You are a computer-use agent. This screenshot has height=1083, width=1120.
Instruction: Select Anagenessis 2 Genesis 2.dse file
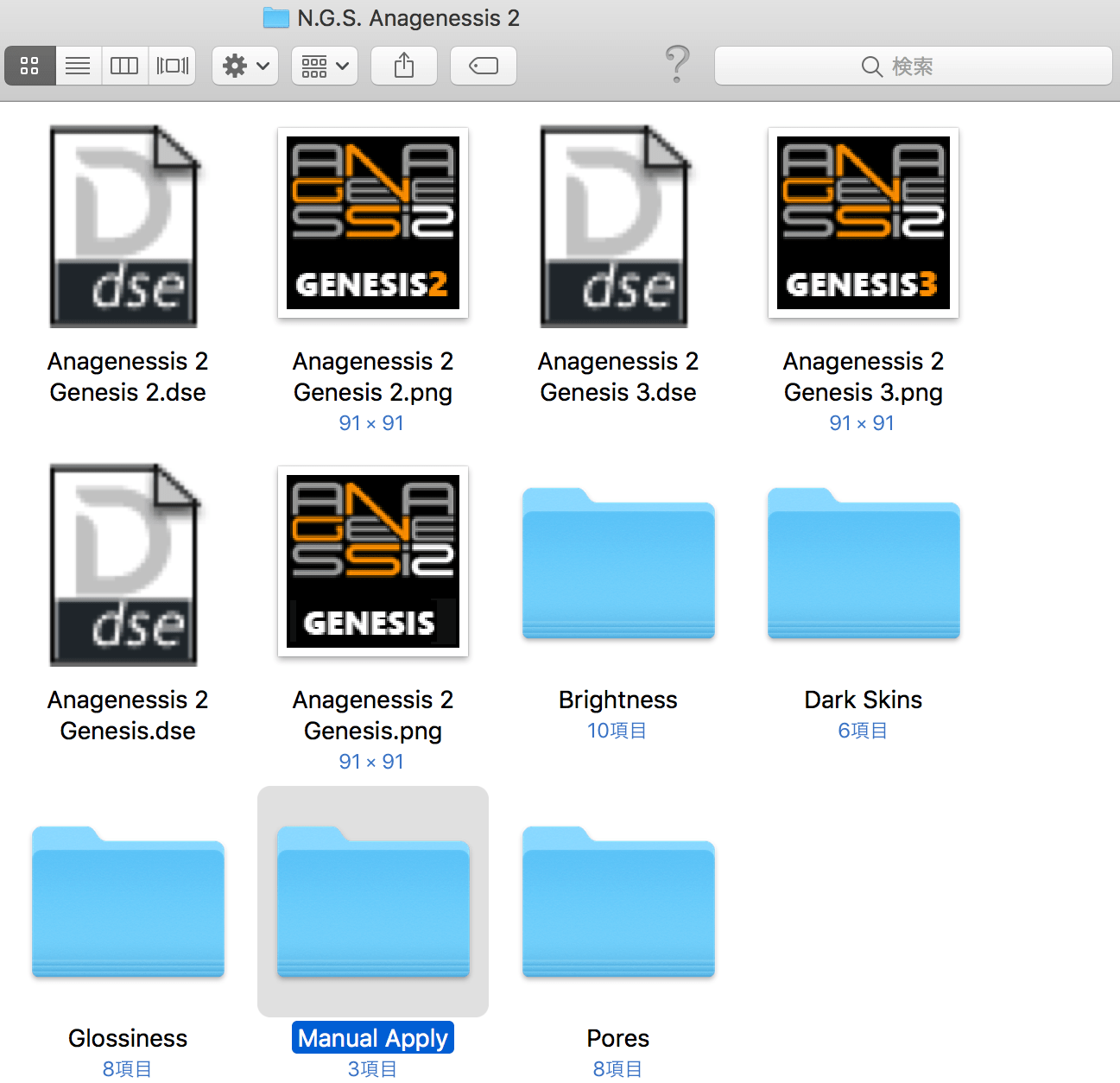coord(126,226)
